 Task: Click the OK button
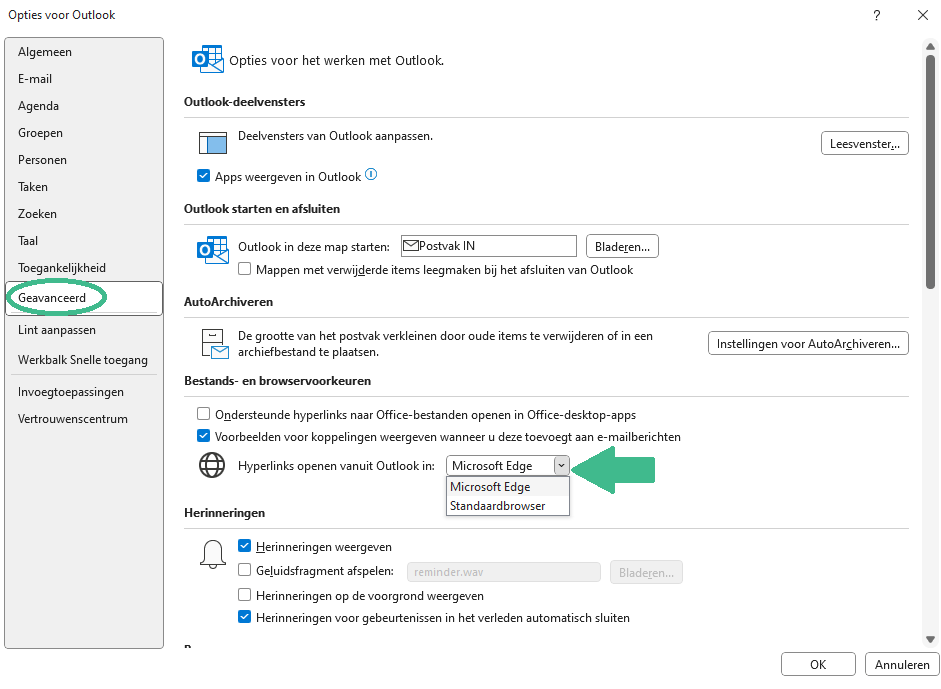coord(818,664)
